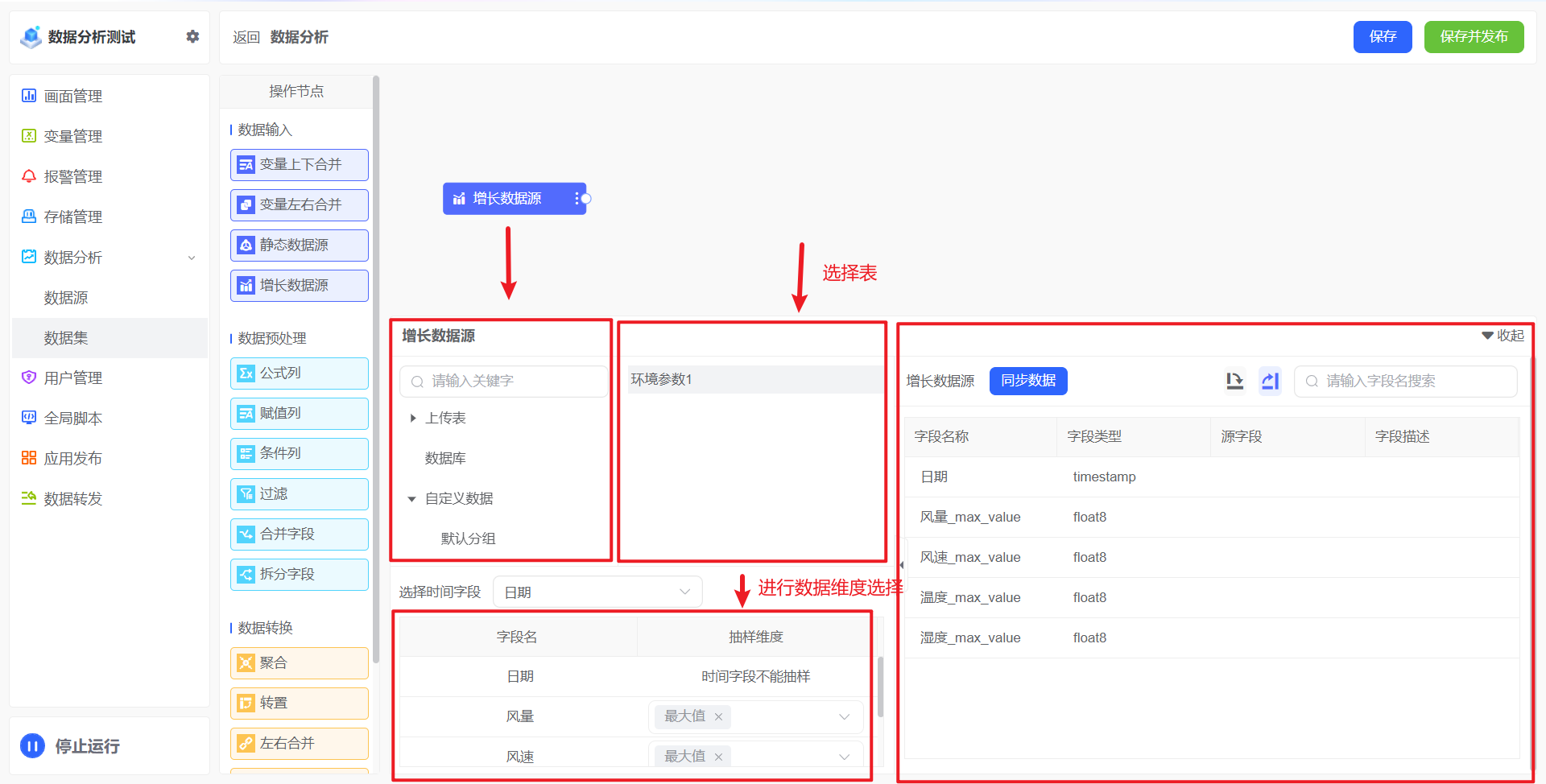Open the 抽样维度 dropdown for 风速
Image resolution: width=1546 pixels, height=784 pixels.
pyautogui.click(x=843, y=756)
